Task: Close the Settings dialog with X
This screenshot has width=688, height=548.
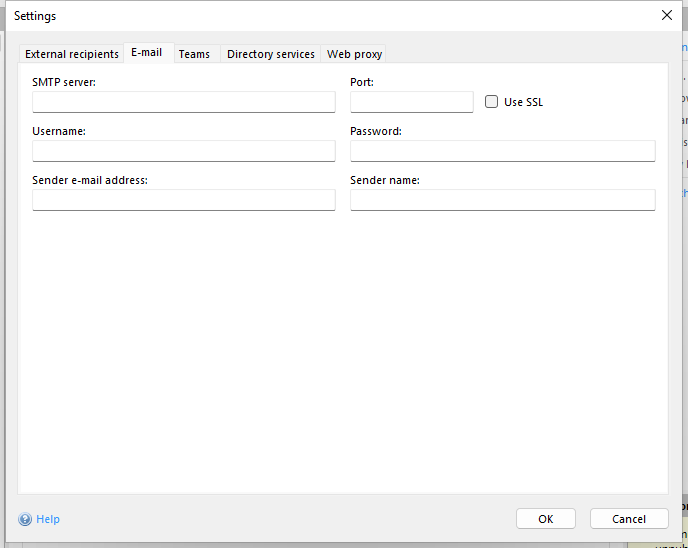Action: click(667, 15)
